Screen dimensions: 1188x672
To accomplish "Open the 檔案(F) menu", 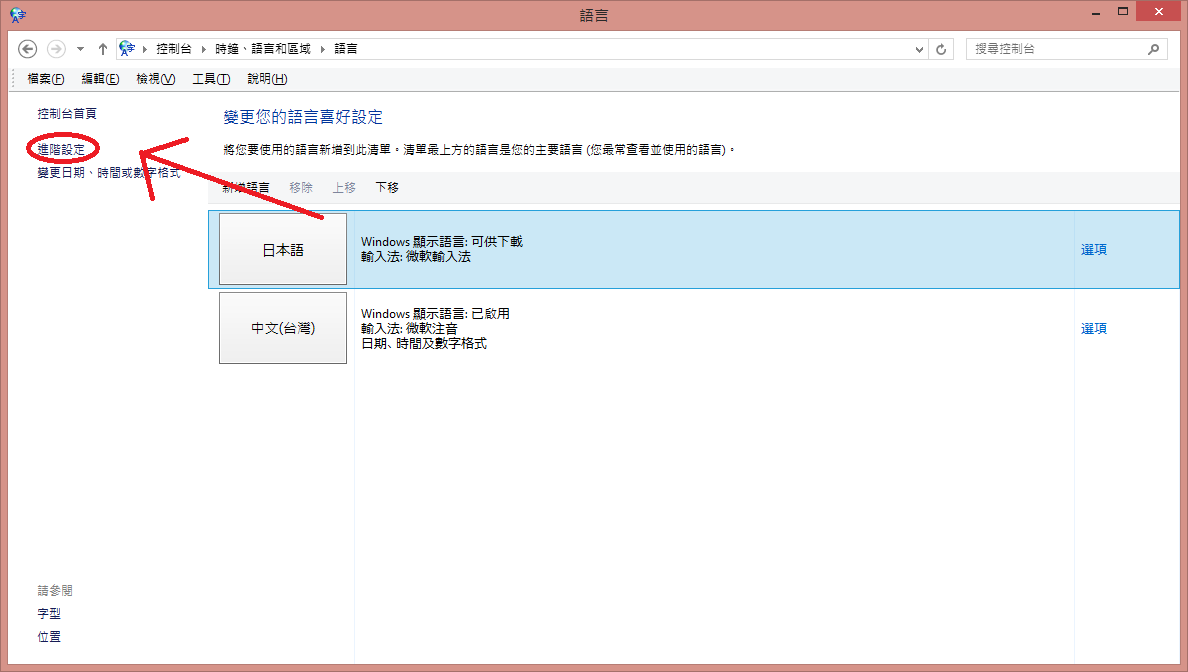I will pyautogui.click(x=46, y=79).
